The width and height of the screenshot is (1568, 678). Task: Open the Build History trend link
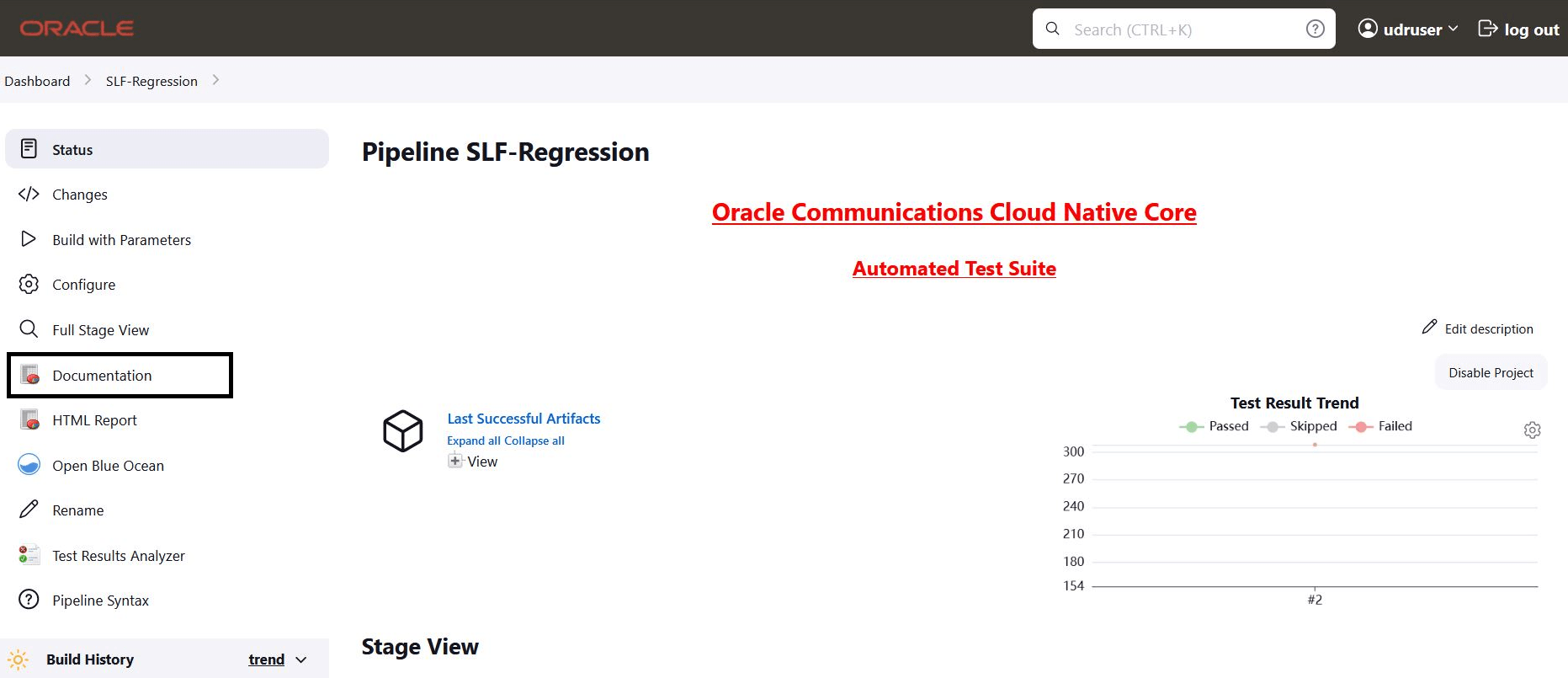[x=266, y=659]
